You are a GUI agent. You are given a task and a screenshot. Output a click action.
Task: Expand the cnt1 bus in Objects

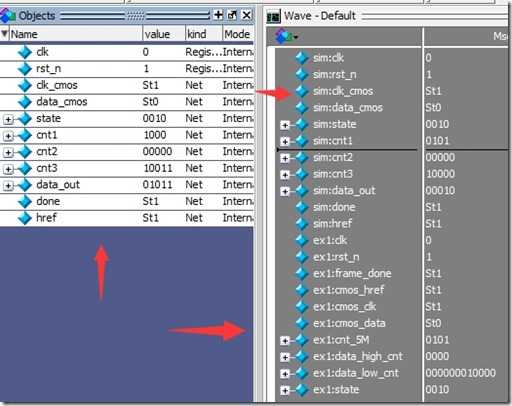coord(8,136)
